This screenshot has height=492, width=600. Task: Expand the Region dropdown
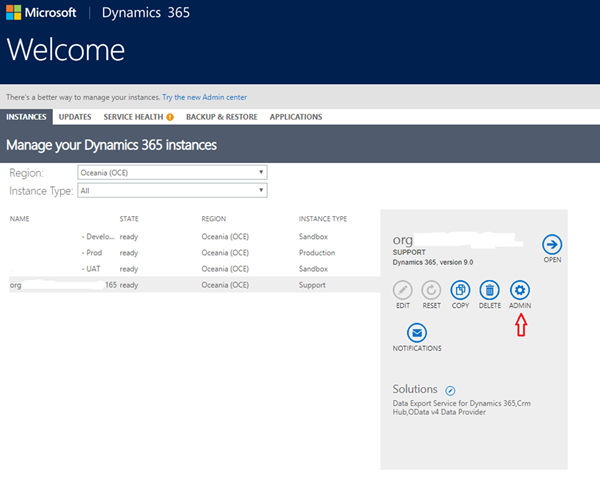[x=172, y=172]
